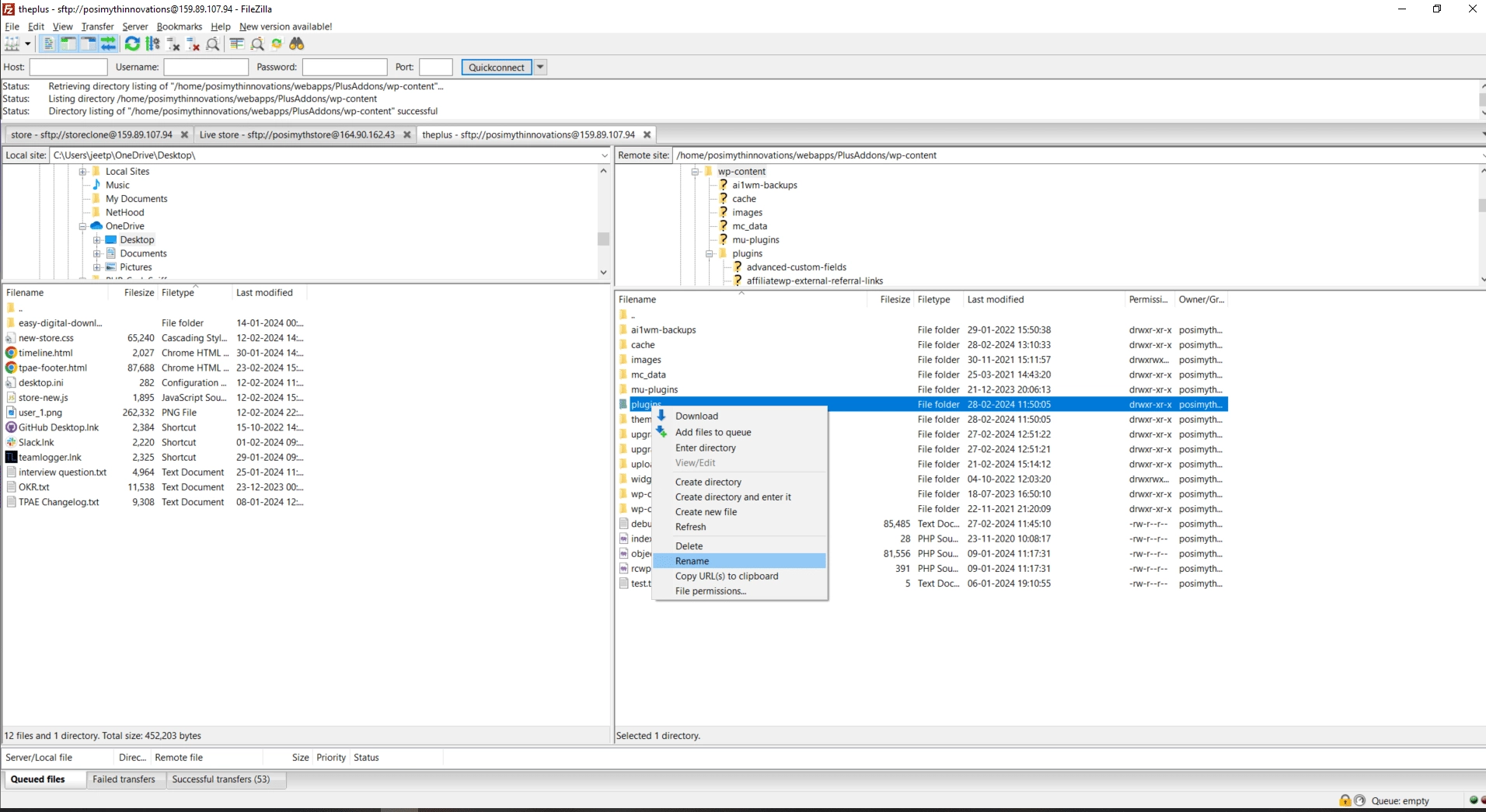Select Rename from the context menu

pos(691,560)
